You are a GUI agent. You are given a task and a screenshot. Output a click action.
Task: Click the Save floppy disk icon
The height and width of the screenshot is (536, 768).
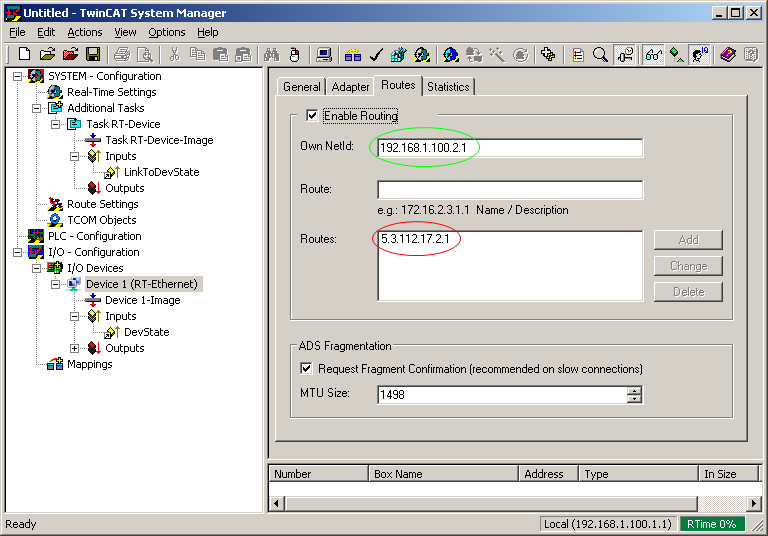click(x=93, y=54)
